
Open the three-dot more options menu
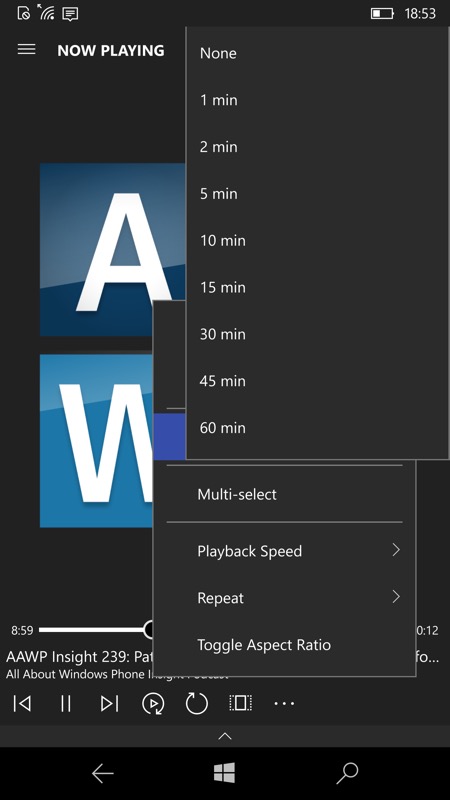[284, 704]
